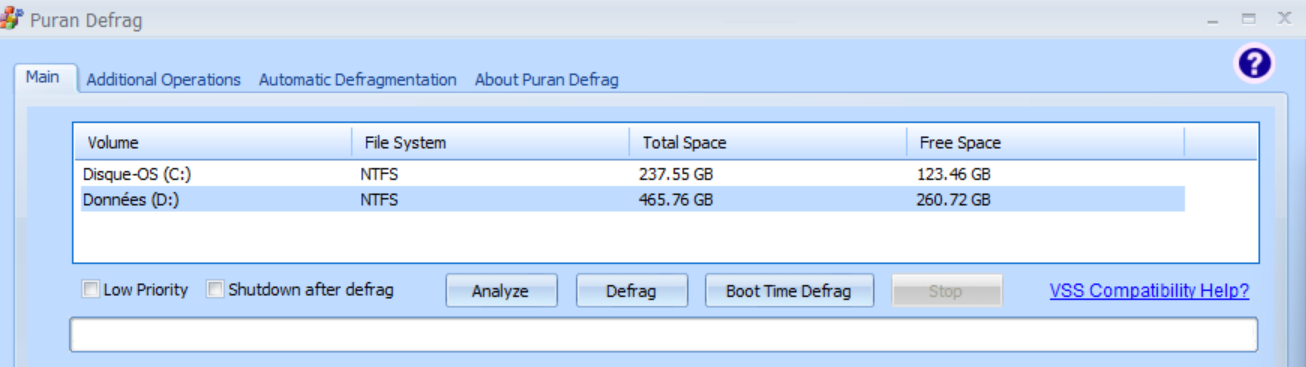The image size is (1306, 367).
Task: Switch to the Main tab
Action: point(43,77)
